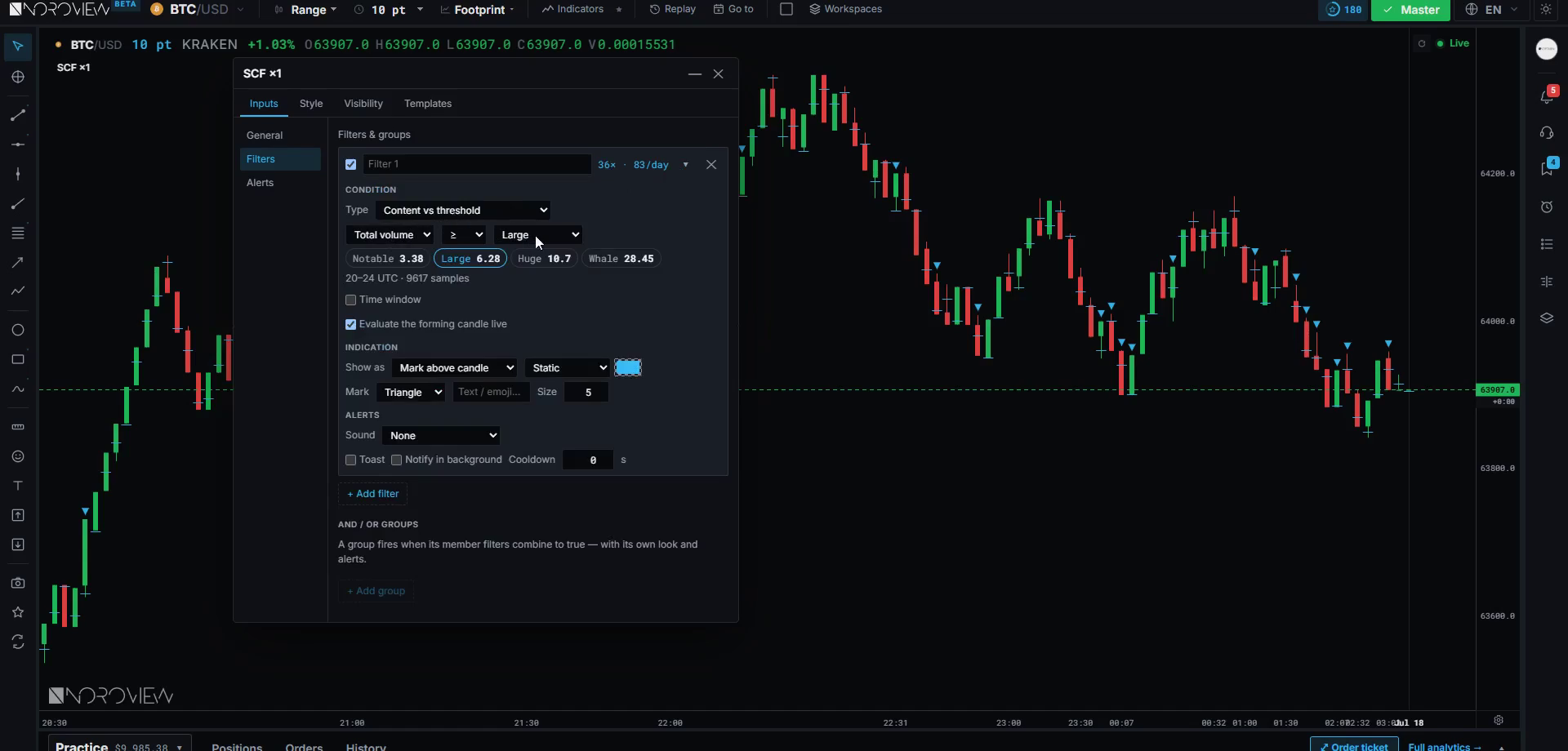Image resolution: width=1568 pixels, height=751 pixels.
Task: Select Alerts in the side list
Action: (x=280, y=183)
